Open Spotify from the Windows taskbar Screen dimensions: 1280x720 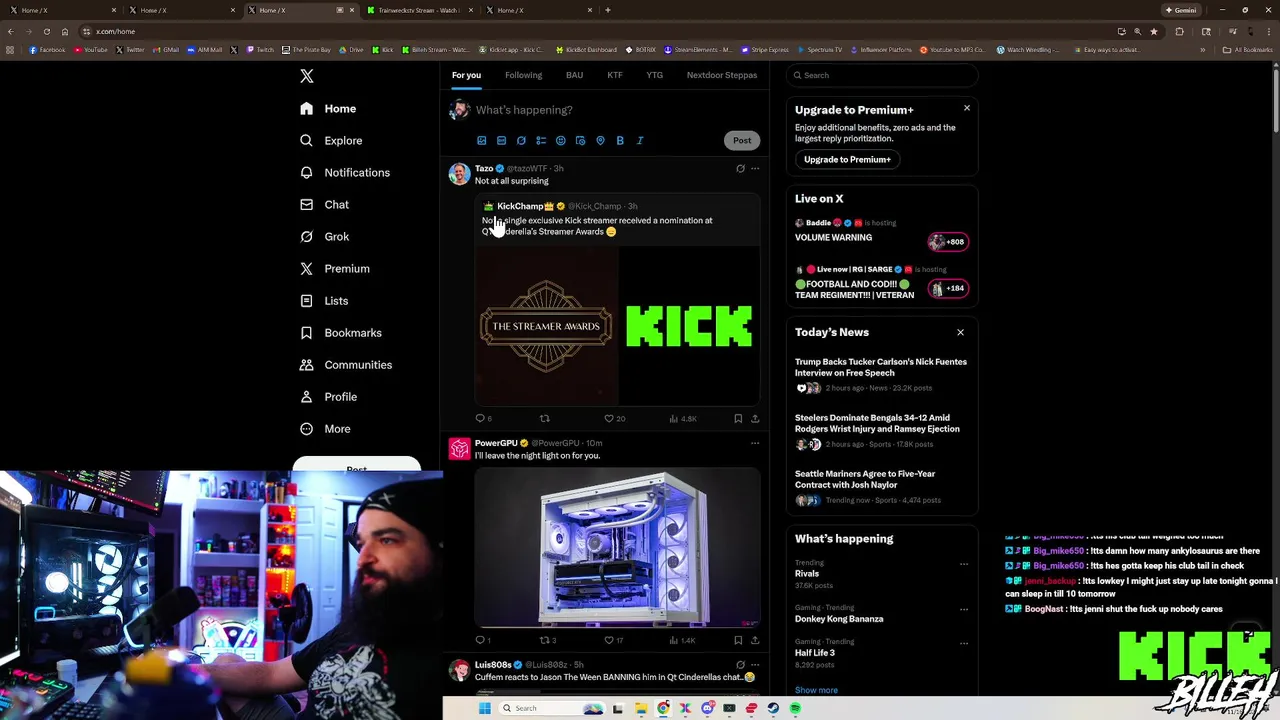pyautogui.click(x=795, y=708)
